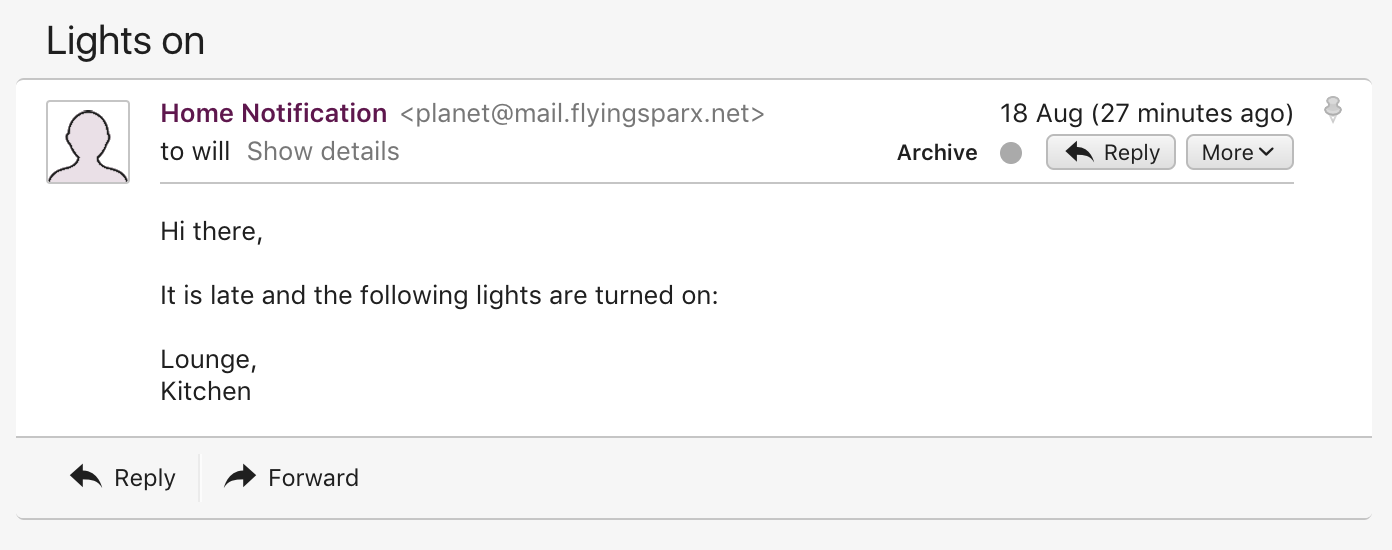Click the sender's silhouette avatar
The width and height of the screenshot is (1392, 550).
pyautogui.click(x=88, y=142)
